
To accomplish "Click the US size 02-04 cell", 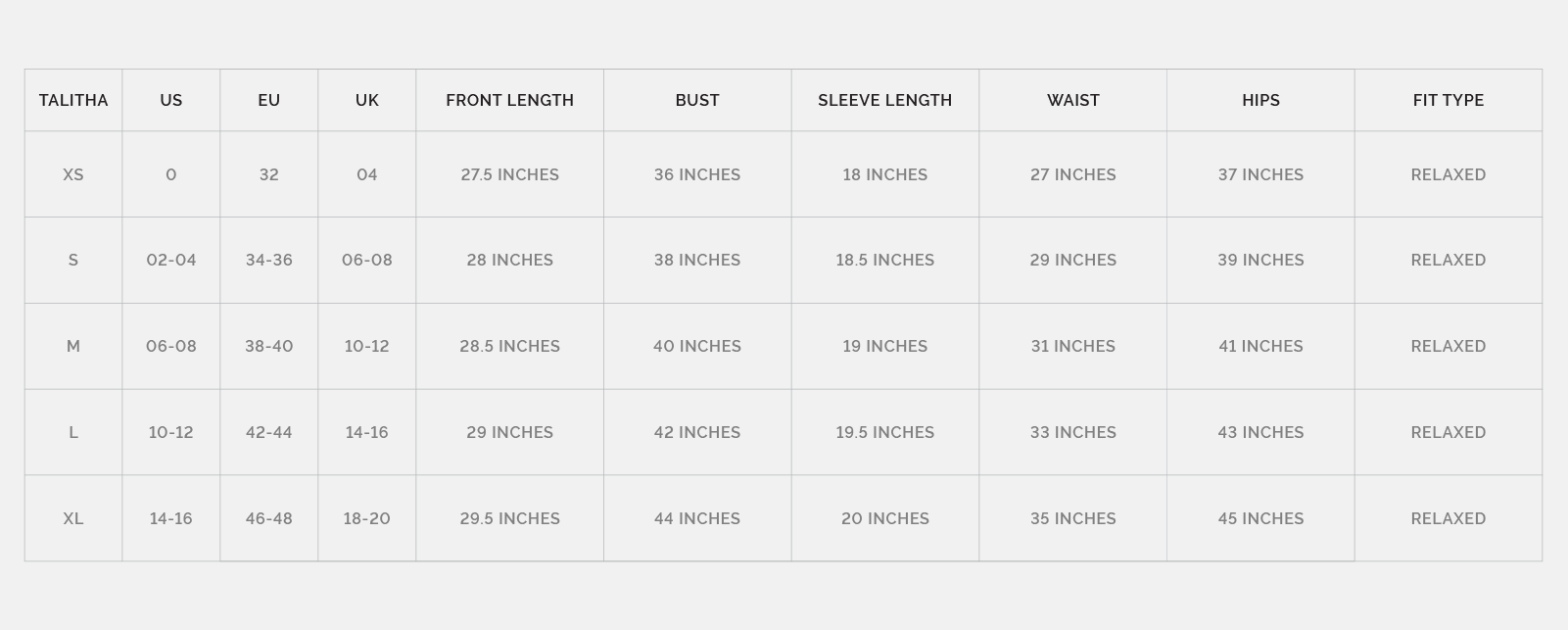I will (x=171, y=260).
